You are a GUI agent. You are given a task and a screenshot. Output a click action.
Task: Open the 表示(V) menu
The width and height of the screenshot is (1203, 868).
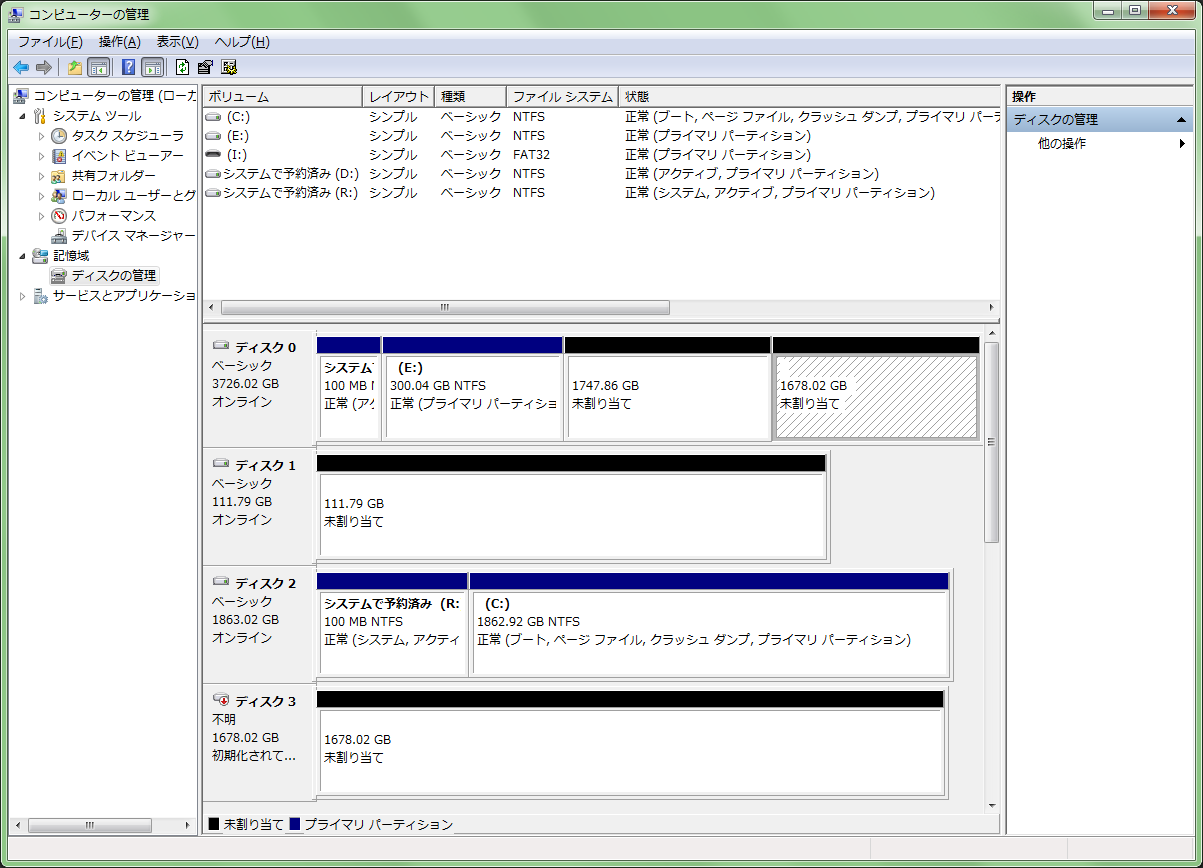pyautogui.click(x=177, y=42)
